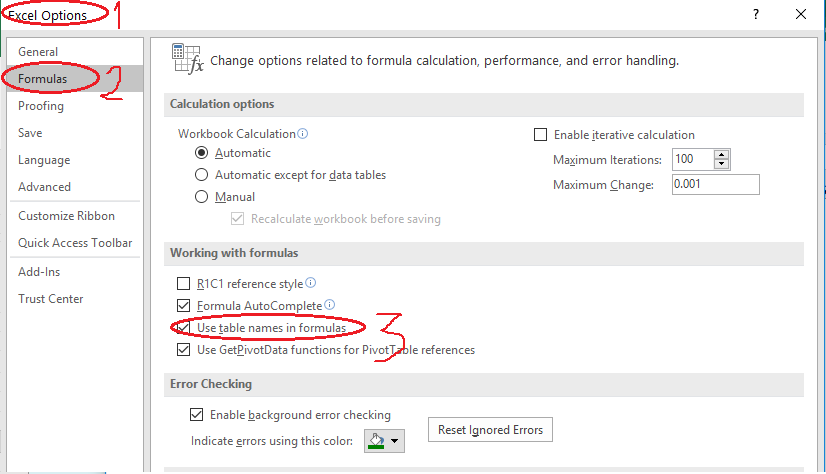Click the Maximum Change input field
The image size is (826, 474).
click(x=715, y=185)
